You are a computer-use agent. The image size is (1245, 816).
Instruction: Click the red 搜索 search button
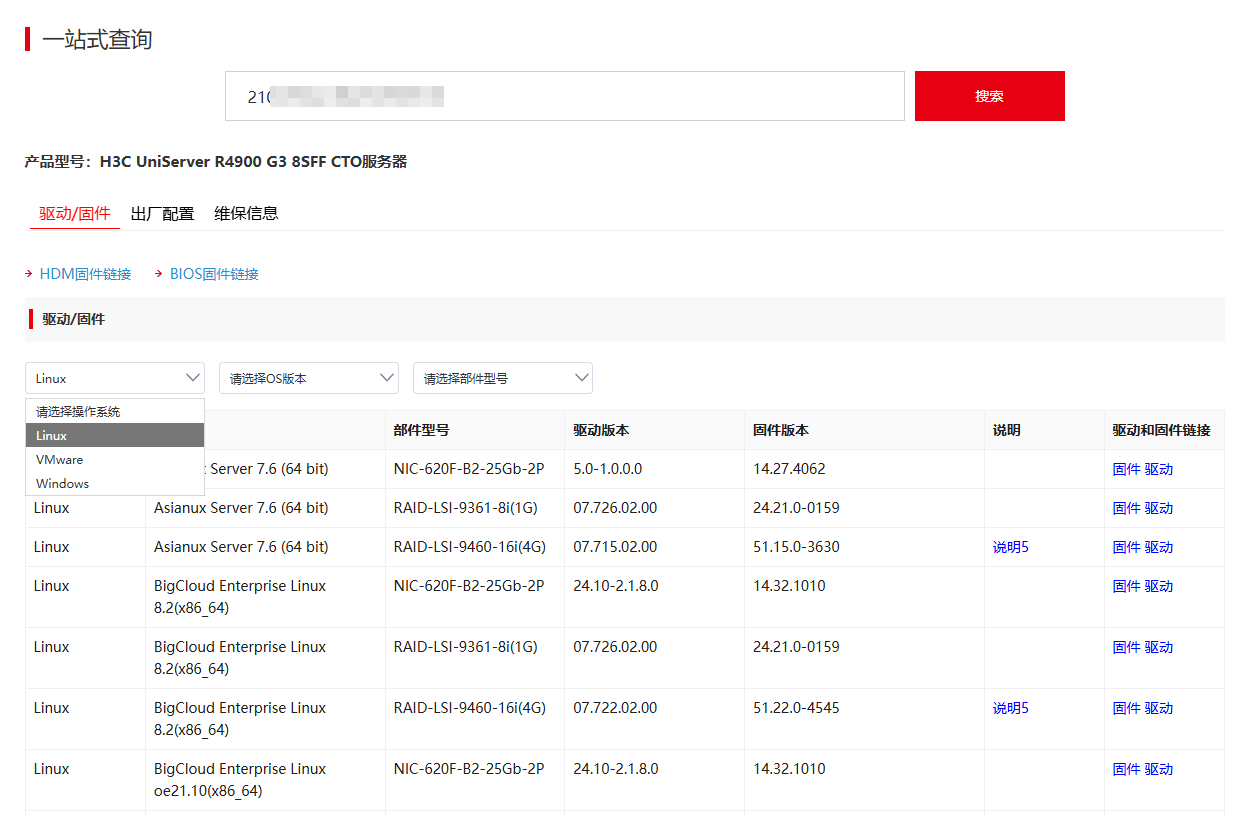point(989,96)
